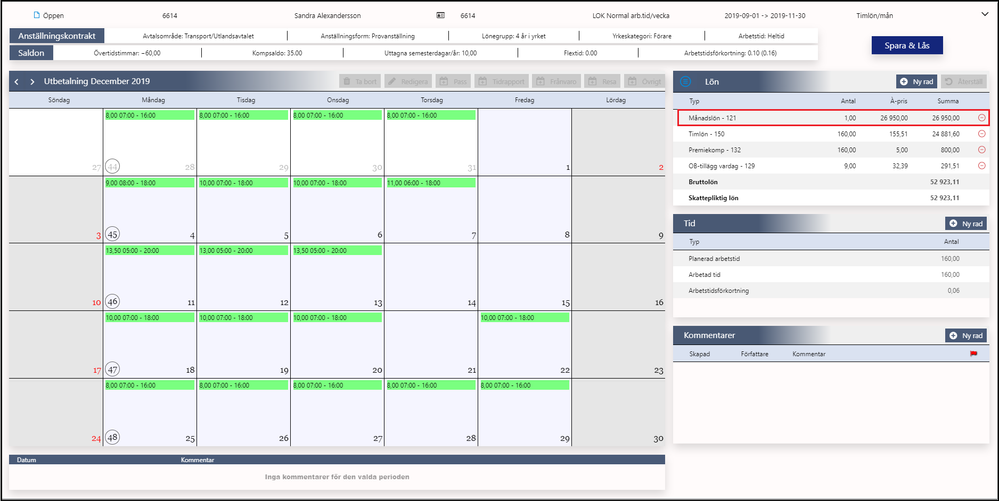Screen dimensions: 999x501
Task: Click the Författare column header
Action: 754,354
